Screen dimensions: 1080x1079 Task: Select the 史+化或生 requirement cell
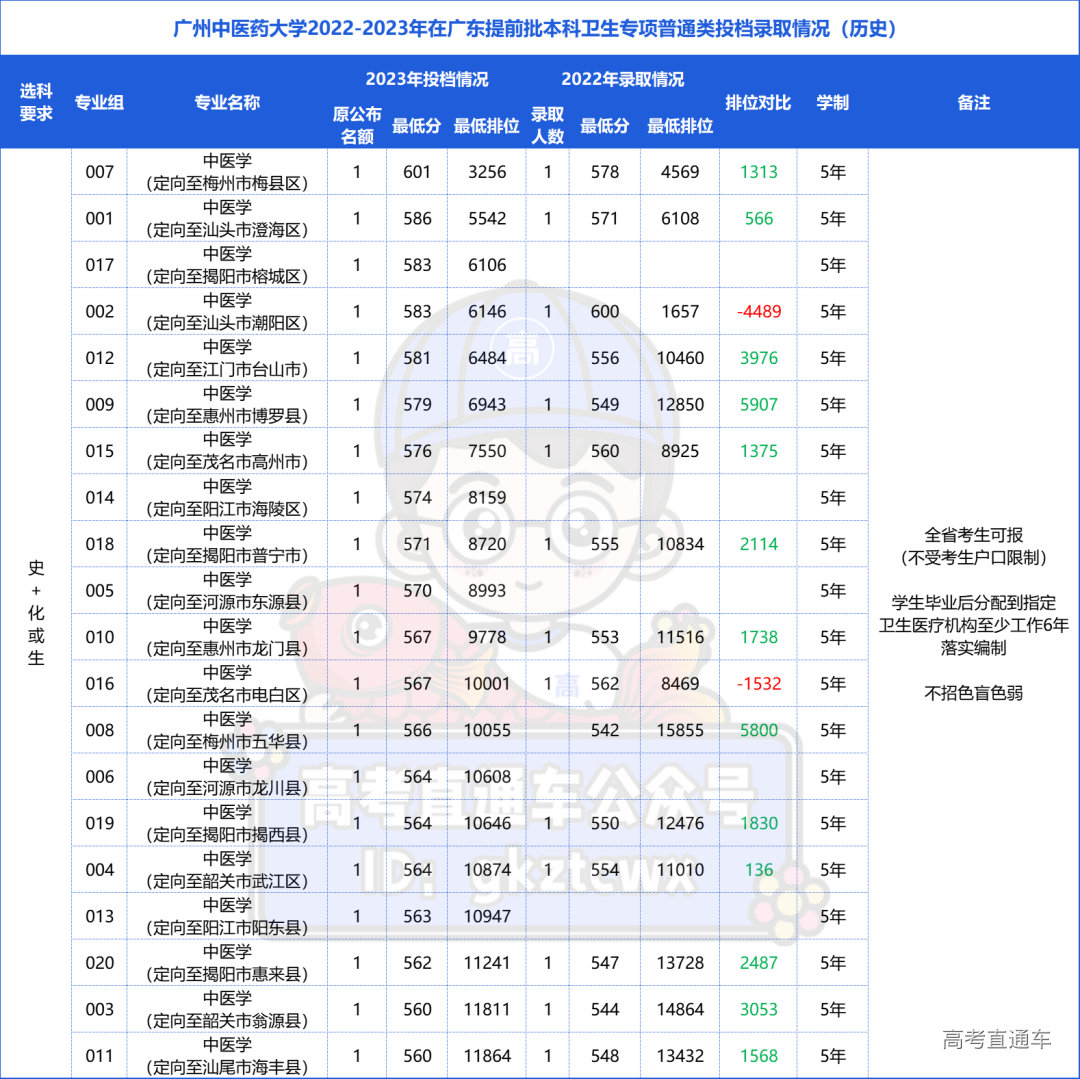(x=34, y=613)
